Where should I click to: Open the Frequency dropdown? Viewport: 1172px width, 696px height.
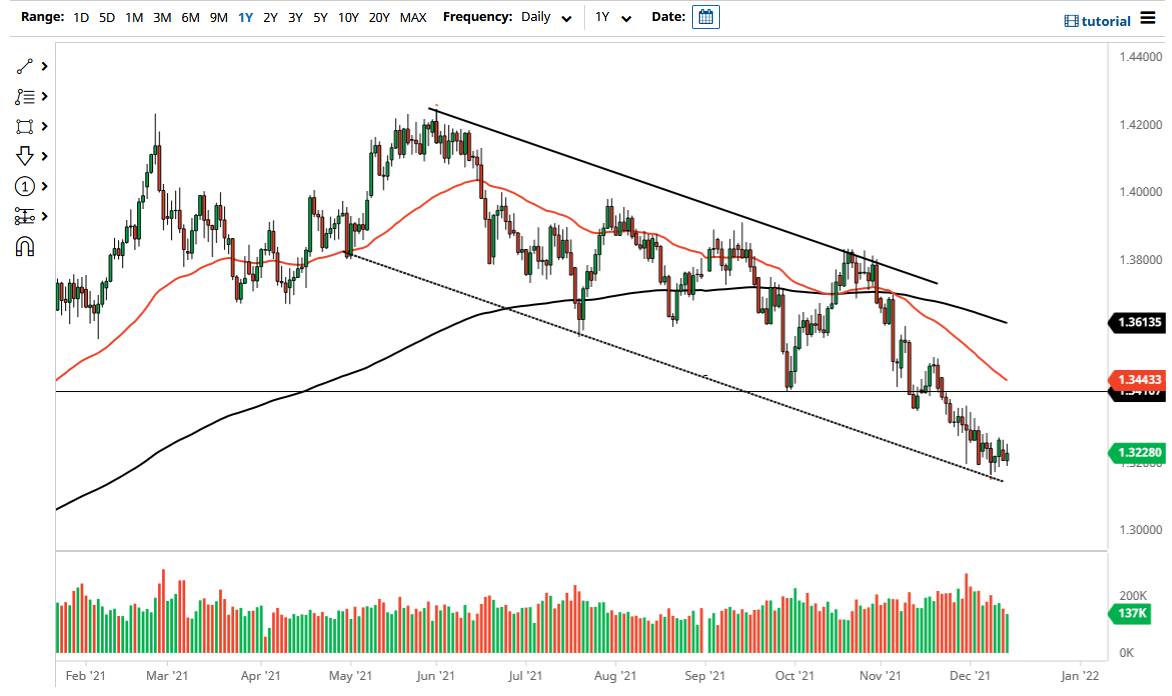[566, 18]
